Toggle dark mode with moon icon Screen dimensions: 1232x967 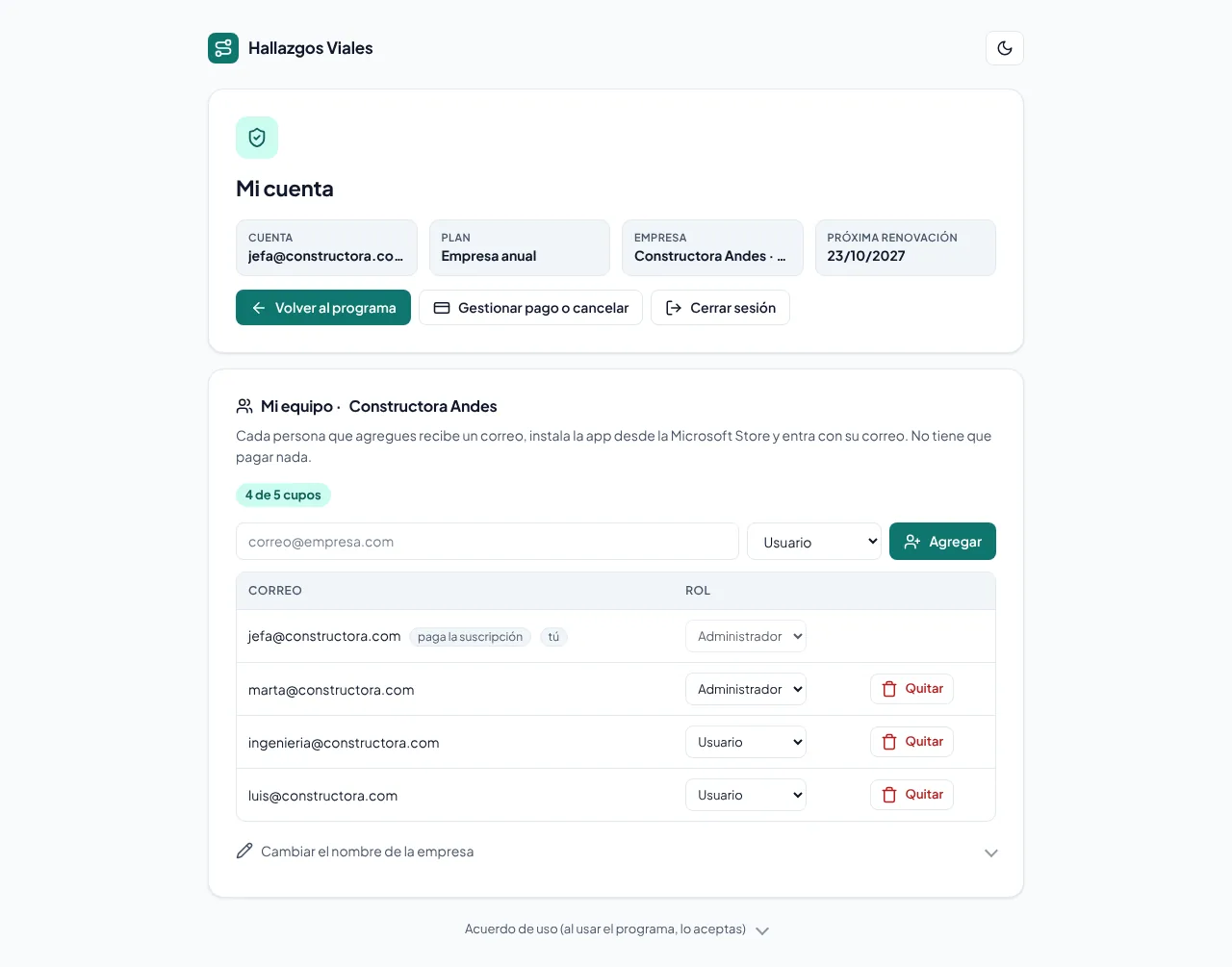(1005, 48)
